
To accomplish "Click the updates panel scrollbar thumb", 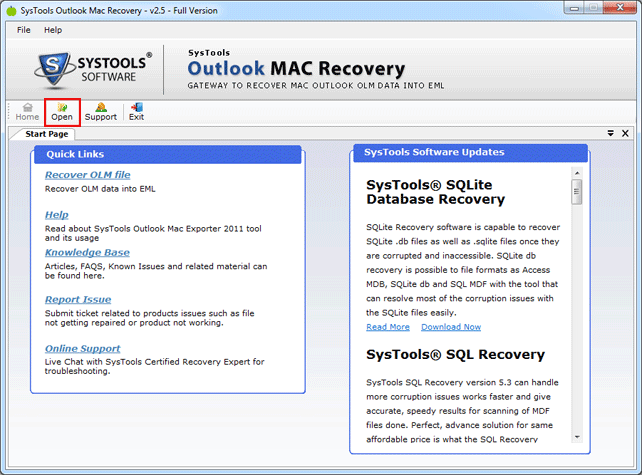I will pyautogui.click(x=577, y=192).
